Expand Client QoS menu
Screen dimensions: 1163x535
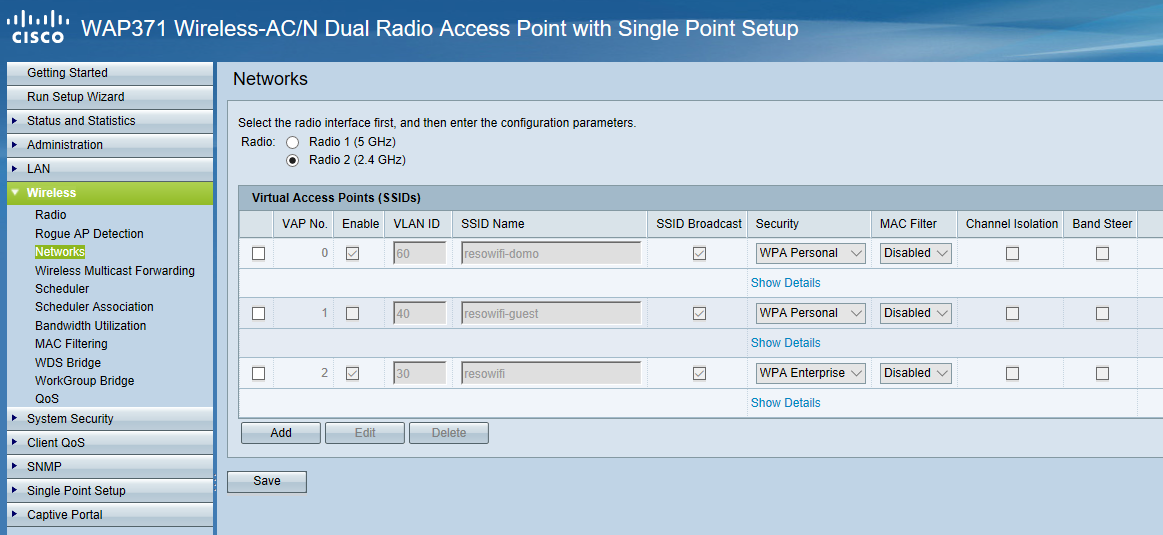[110, 443]
